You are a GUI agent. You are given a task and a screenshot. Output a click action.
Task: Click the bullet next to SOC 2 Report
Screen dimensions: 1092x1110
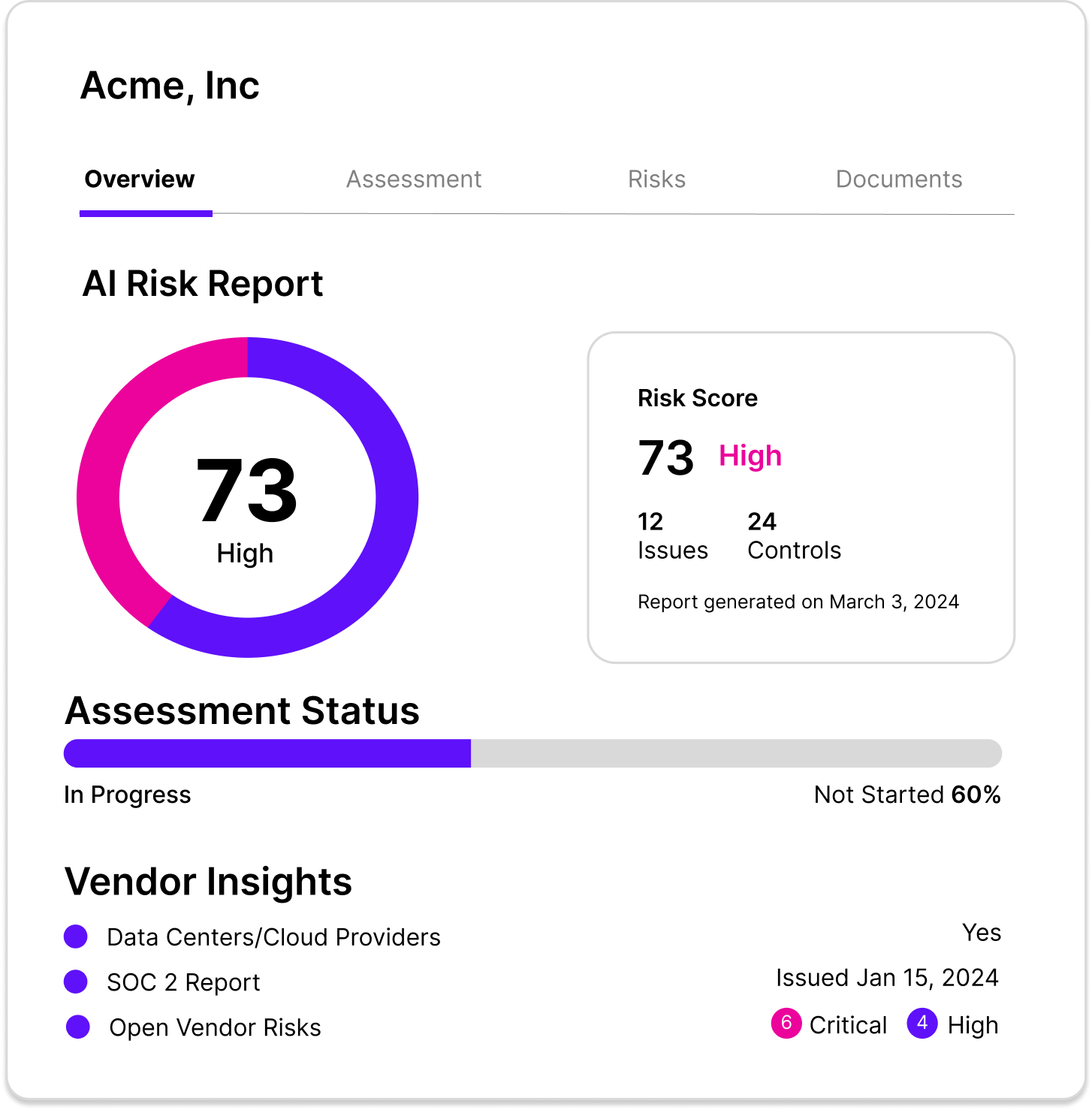point(76,982)
